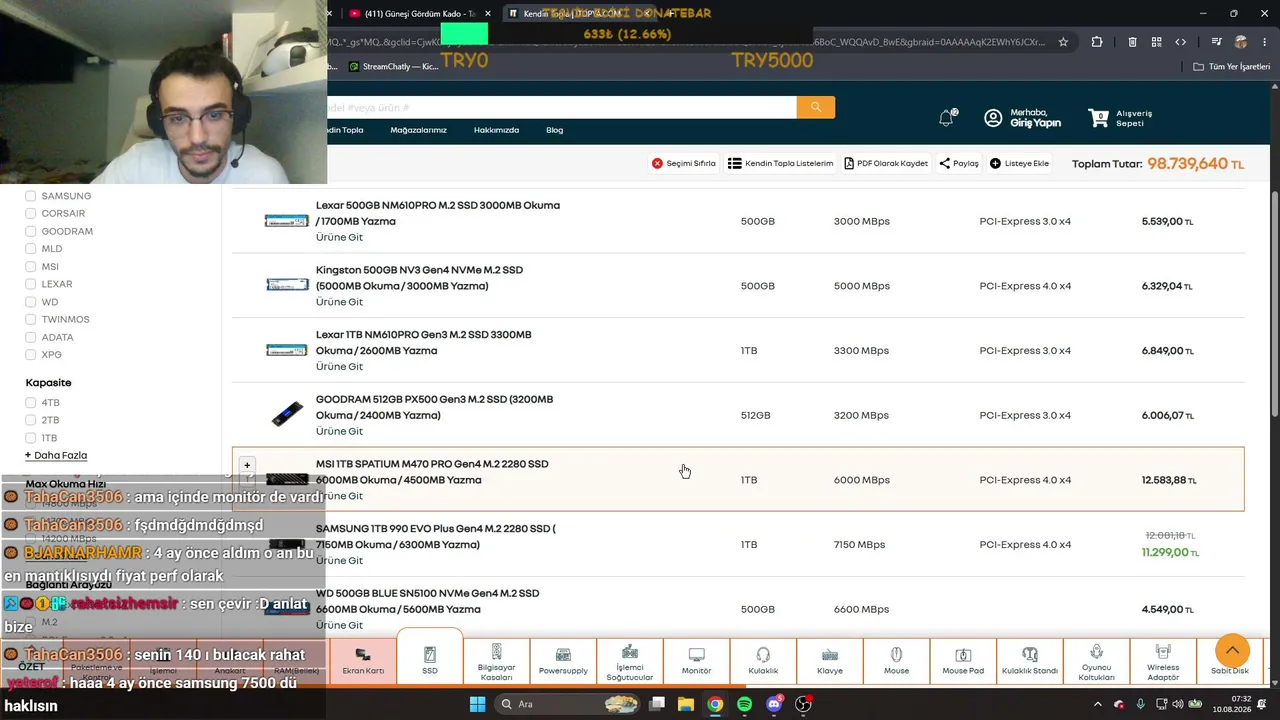Select the Bilgisayar Kasaları category

(x=496, y=661)
